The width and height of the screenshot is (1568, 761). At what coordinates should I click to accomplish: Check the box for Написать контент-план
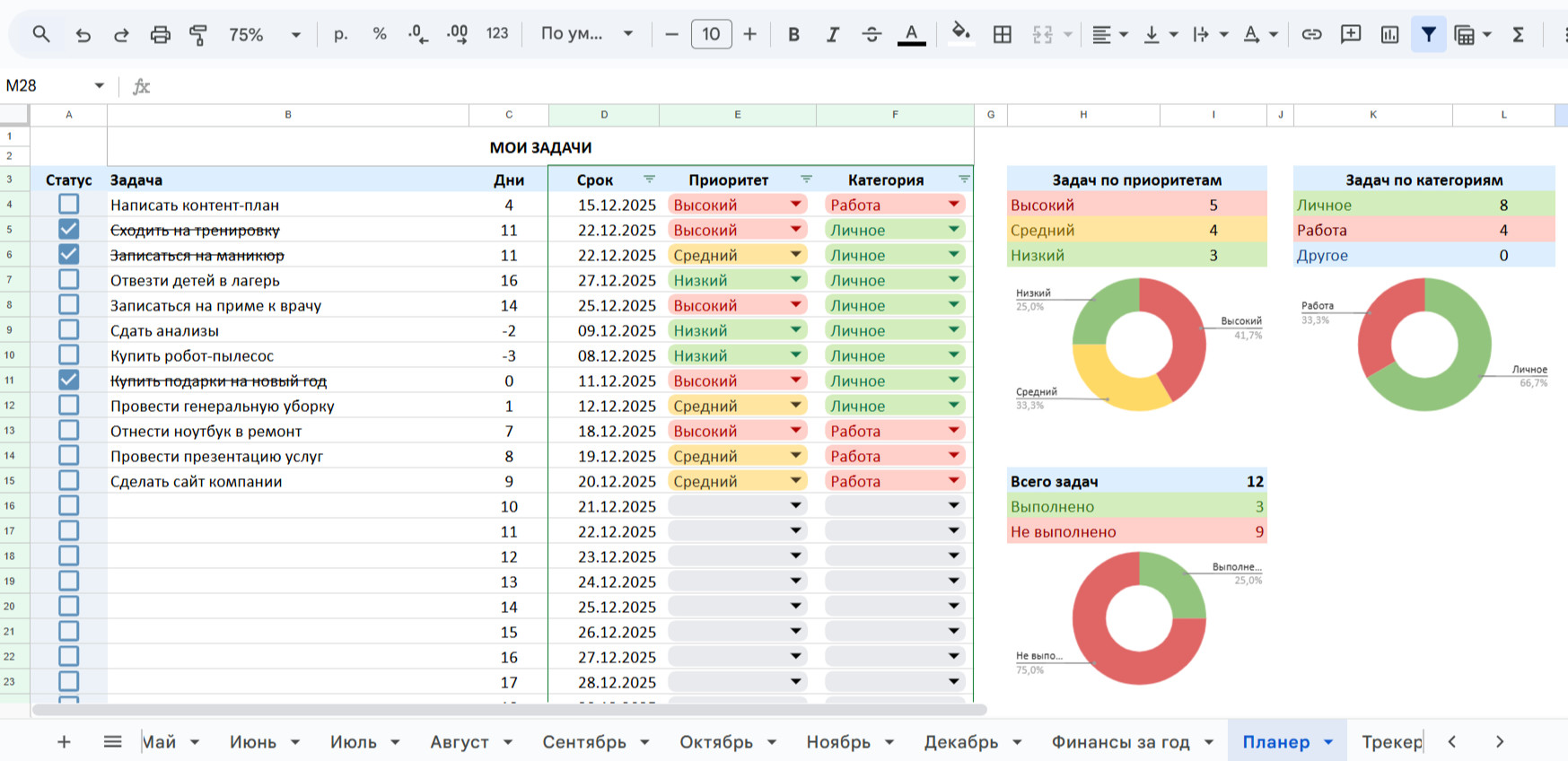point(68,205)
